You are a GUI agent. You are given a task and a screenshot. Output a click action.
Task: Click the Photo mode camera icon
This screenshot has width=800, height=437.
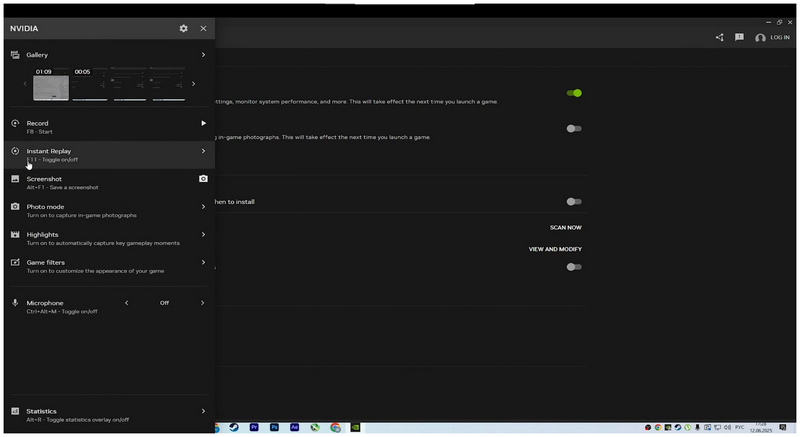point(15,207)
